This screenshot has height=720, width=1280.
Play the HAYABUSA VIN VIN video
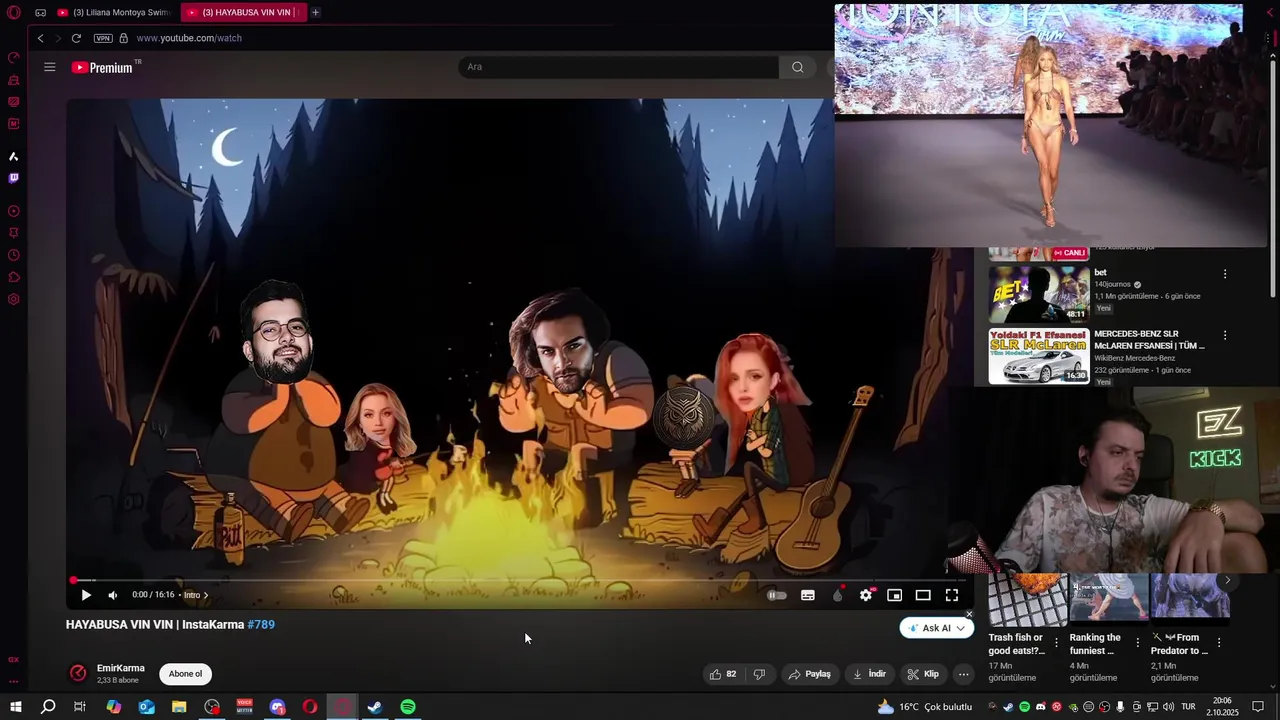tap(86, 595)
